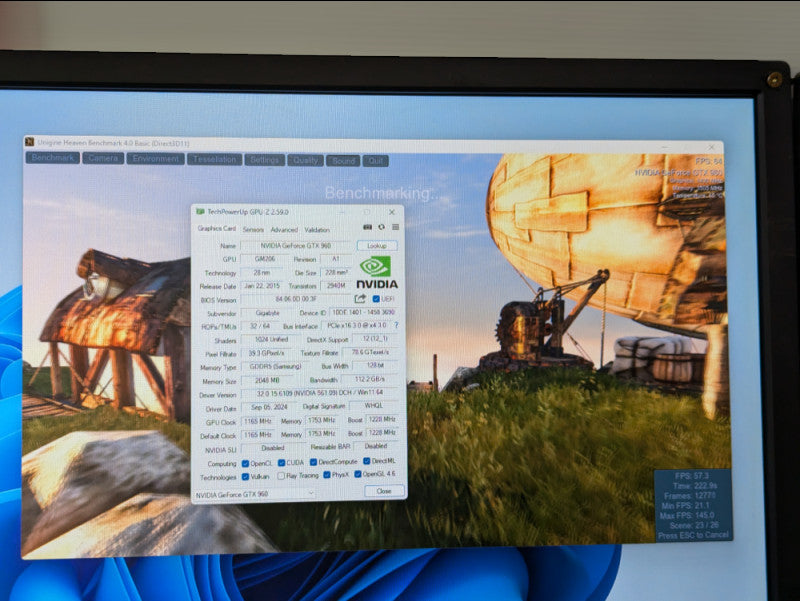Open the GPU selector dropdown at bottom

tap(255, 494)
